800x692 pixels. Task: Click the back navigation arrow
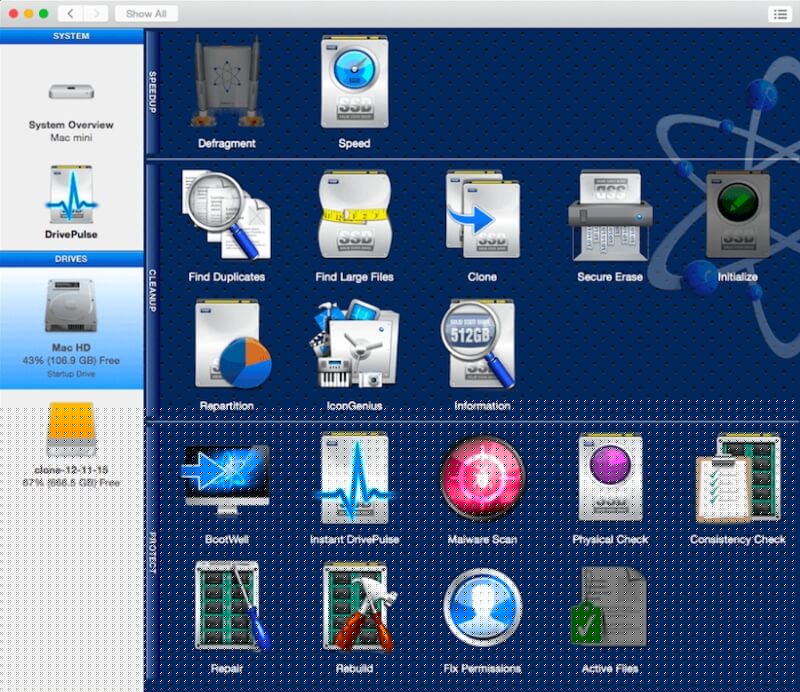pyautogui.click(x=70, y=14)
